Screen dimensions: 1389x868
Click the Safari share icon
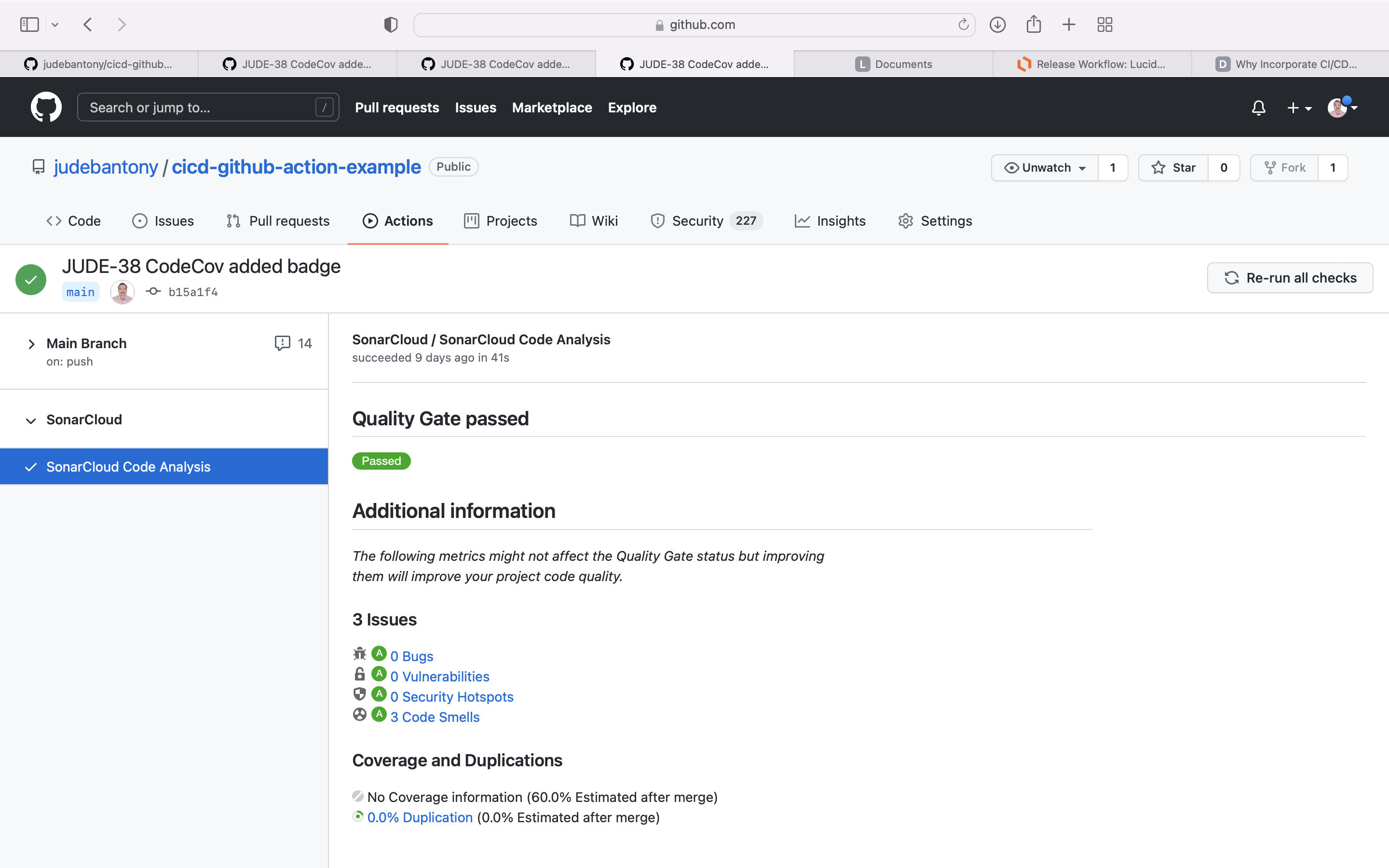coord(1033,24)
